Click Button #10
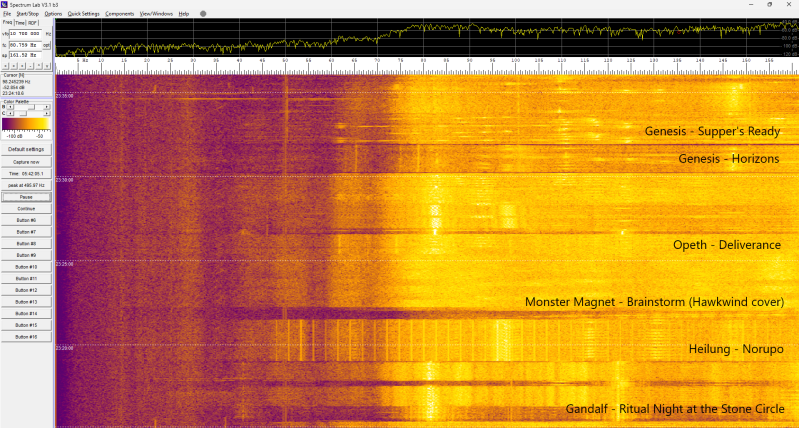This screenshot has width=799, height=428. point(26,266)
